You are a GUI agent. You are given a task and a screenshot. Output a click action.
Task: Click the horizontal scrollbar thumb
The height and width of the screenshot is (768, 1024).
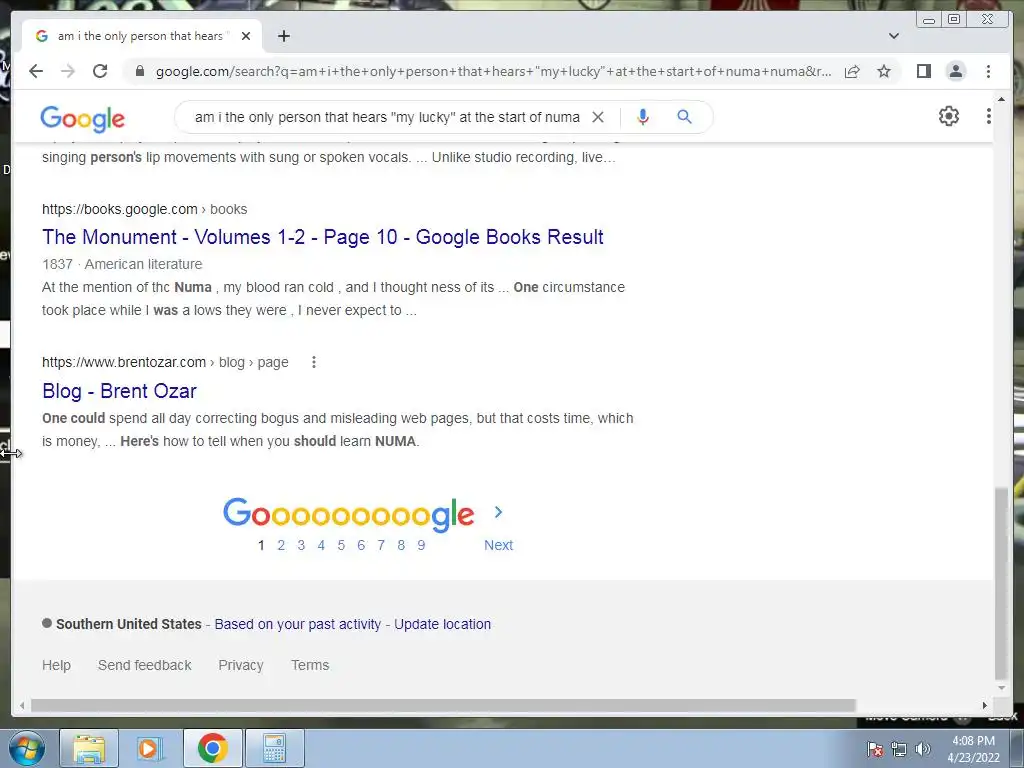(x=443, y=705)
